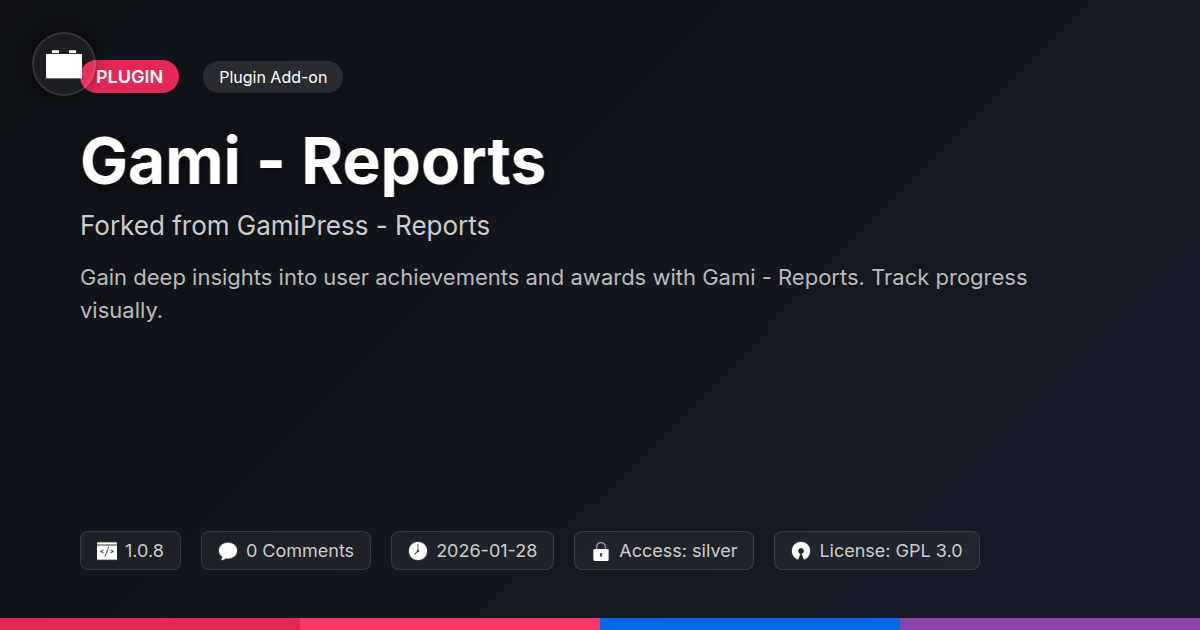Screen dimensions: 1200x630
Task: Click the clock date icon
Action: coord(418,551)
